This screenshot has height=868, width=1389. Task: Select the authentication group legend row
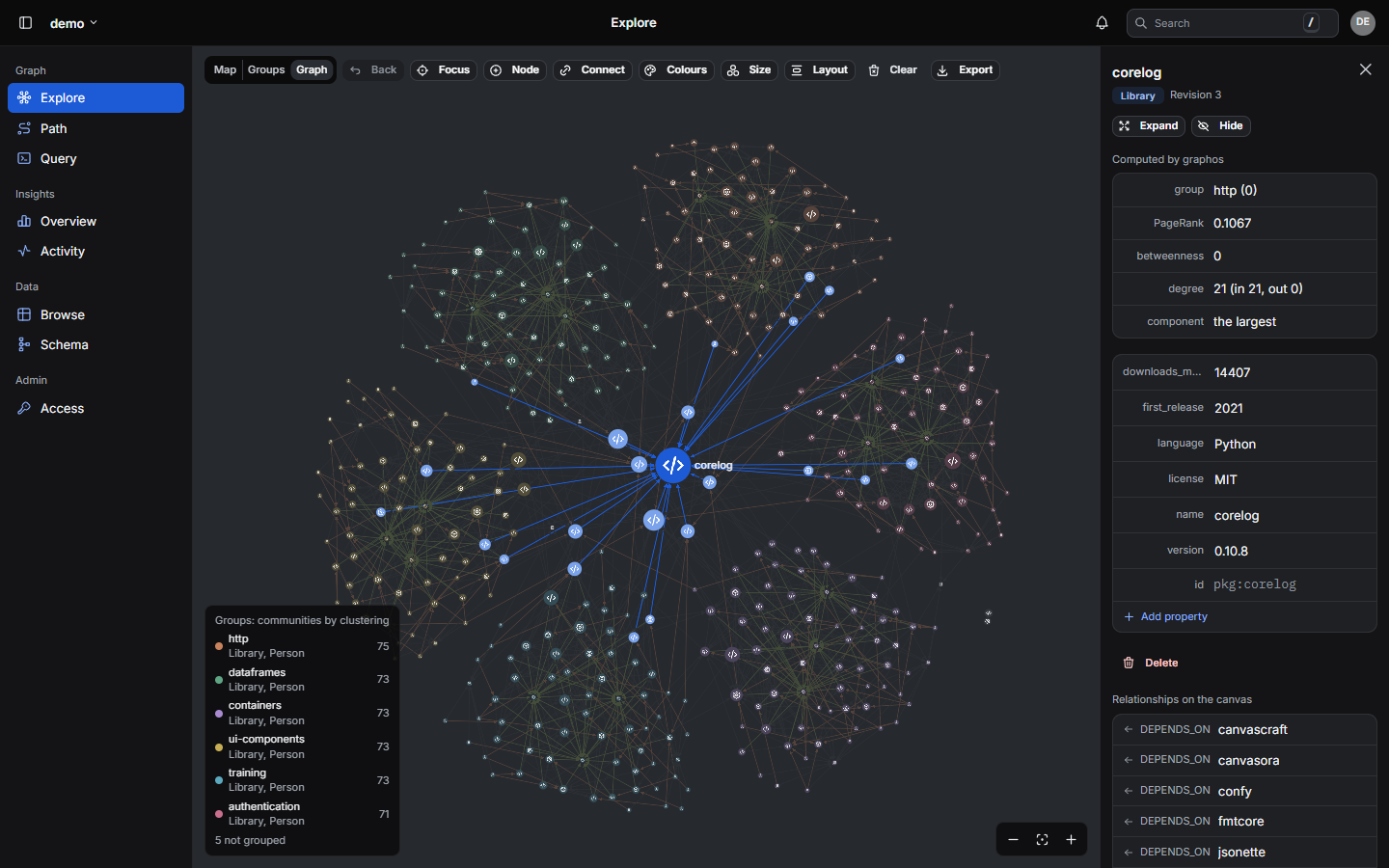302,814
